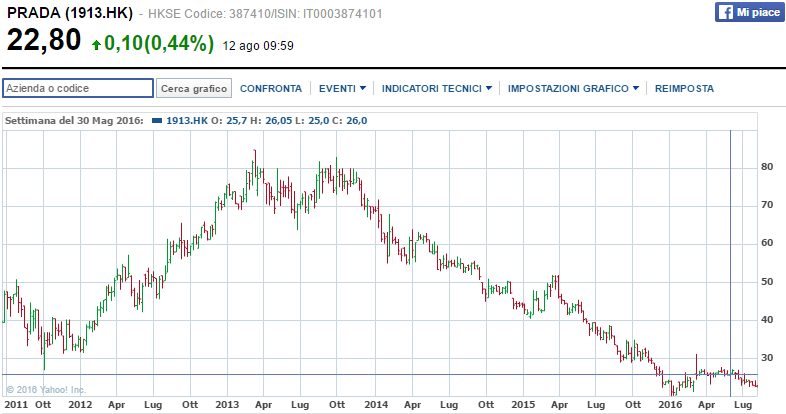
Task: Focus the 'Azienda o codice' search field
Action: tap(78, 88)
